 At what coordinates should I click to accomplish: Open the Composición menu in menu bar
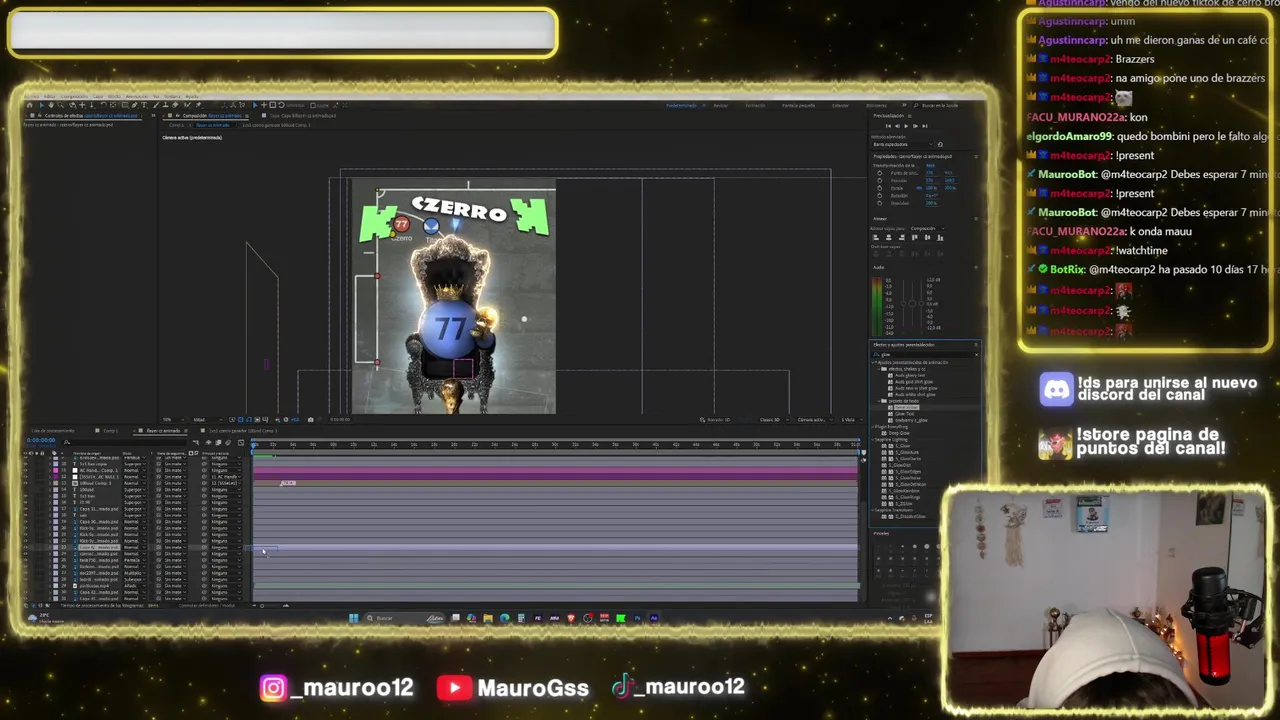tap(74, 97)
